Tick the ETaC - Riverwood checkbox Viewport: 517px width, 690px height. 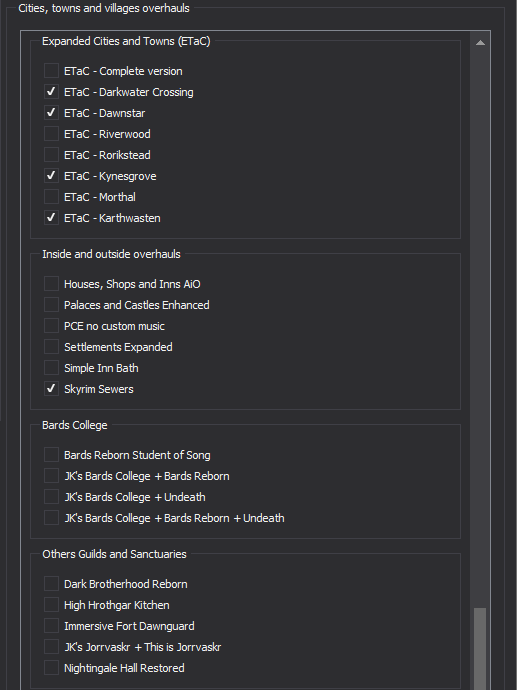(x=51, y=133)
